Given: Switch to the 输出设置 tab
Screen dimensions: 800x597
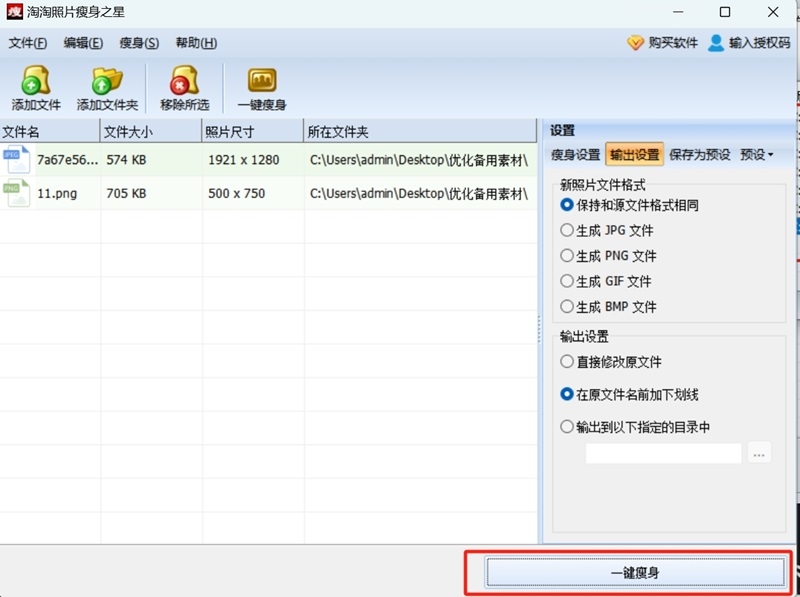Looking at the screenshot, I should click(635, 155).
